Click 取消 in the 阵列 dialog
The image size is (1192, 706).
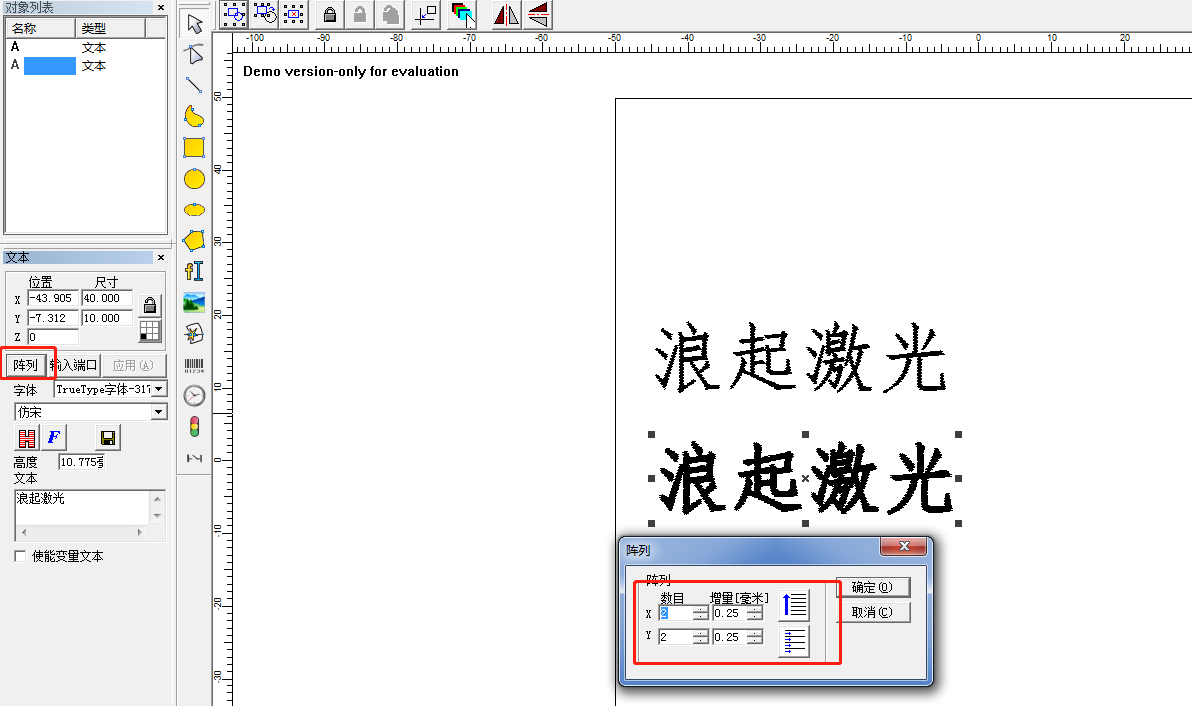point(871,611)
